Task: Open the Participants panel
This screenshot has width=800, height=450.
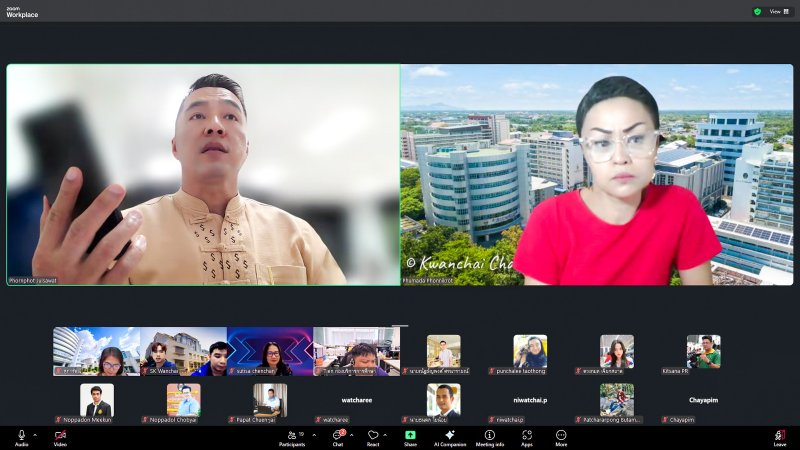Action: tap(292, 437)
